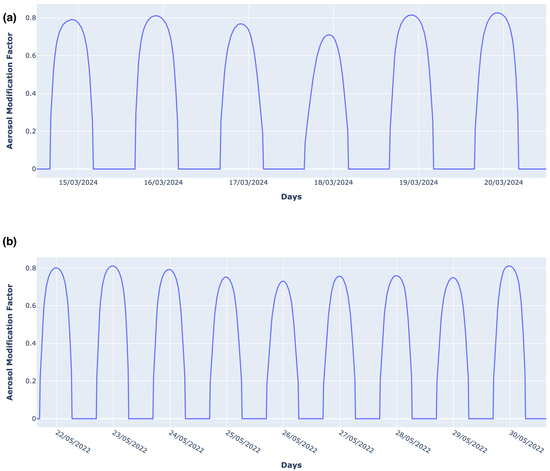This screenshot has width=550, height=471.
Task: Click the Days axis title of chart (a)
Action: 291,197
